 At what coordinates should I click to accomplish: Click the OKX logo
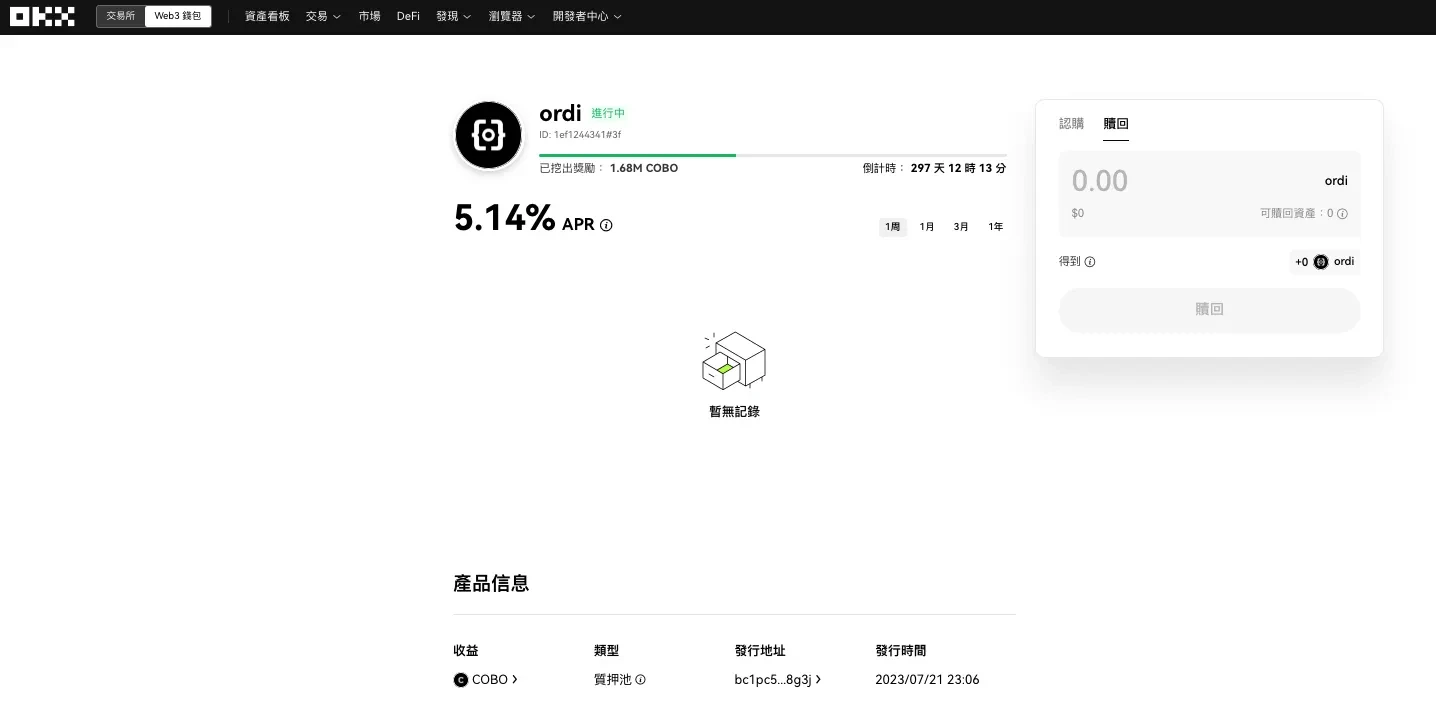pos(42,17)
